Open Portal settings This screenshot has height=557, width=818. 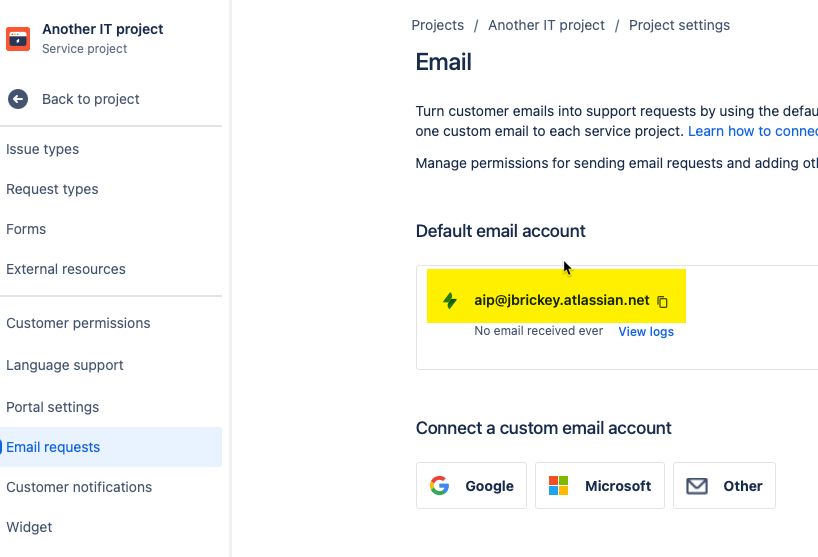click(x=53, y=407)
